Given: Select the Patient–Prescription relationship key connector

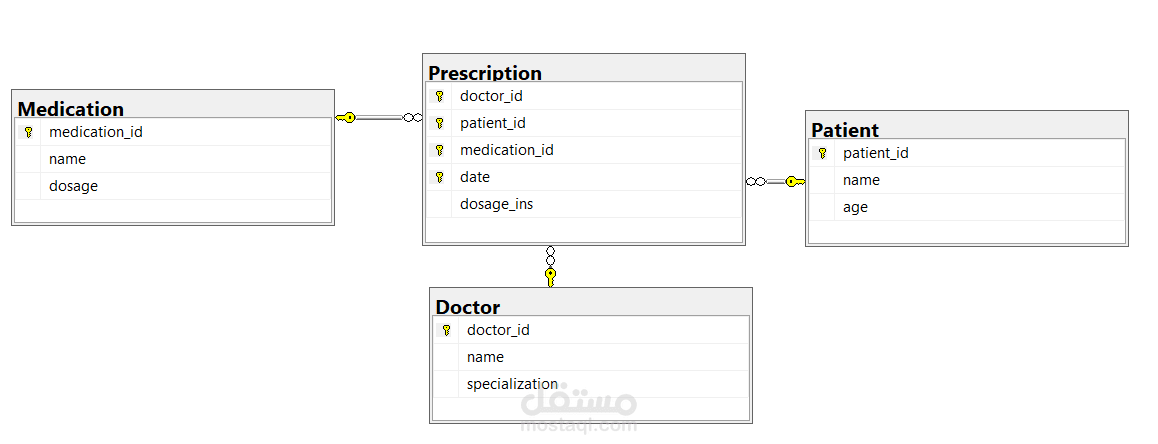Looking at the screenshot, I should point(794,182).
